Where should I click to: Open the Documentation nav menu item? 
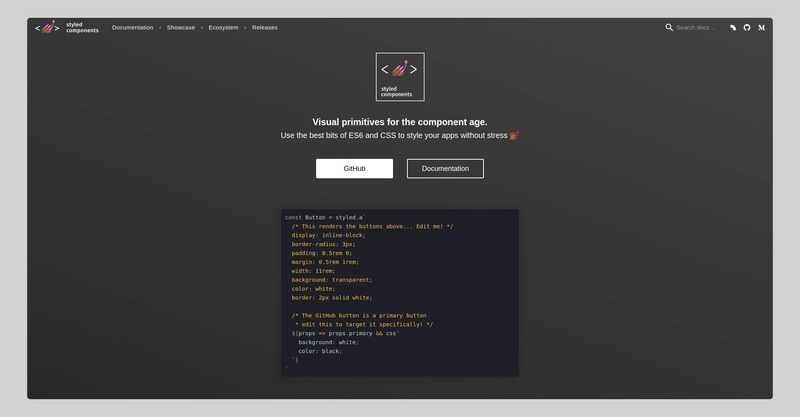(132, 28)
